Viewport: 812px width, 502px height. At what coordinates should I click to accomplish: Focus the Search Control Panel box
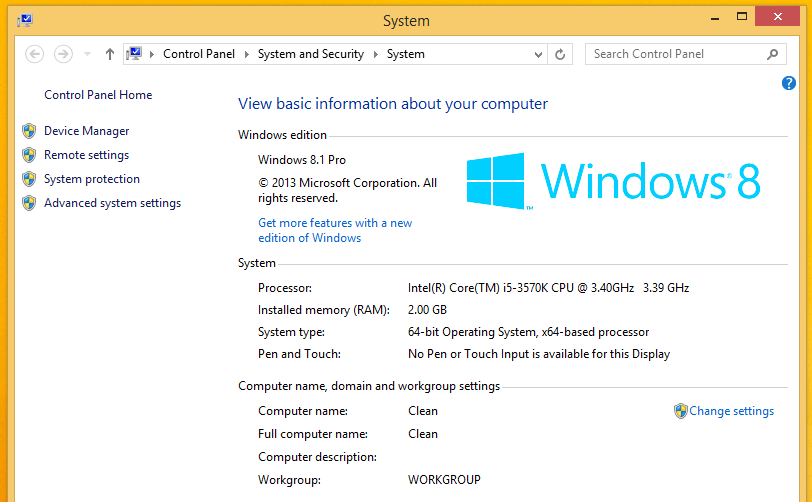click(x=675, y=54)
